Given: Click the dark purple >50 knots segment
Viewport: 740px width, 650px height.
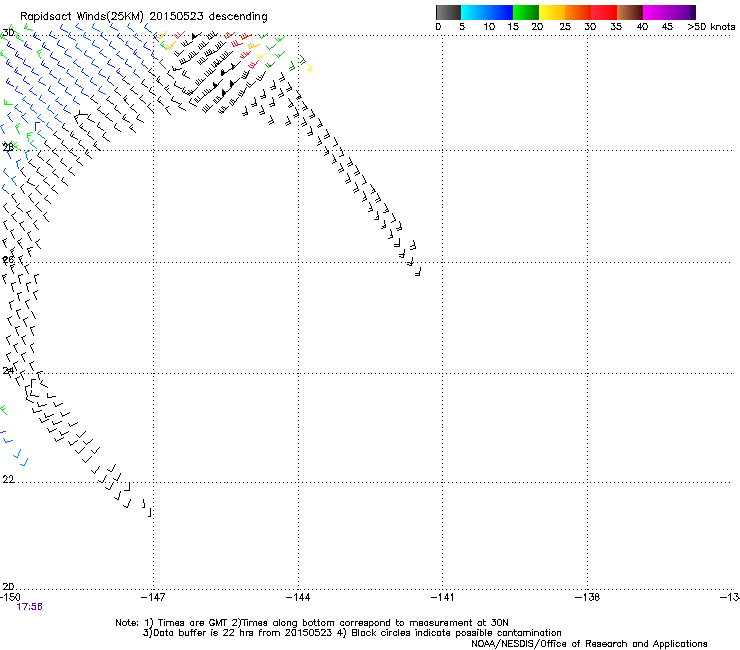Looking at the screenshot, I should tap(693, 12).
